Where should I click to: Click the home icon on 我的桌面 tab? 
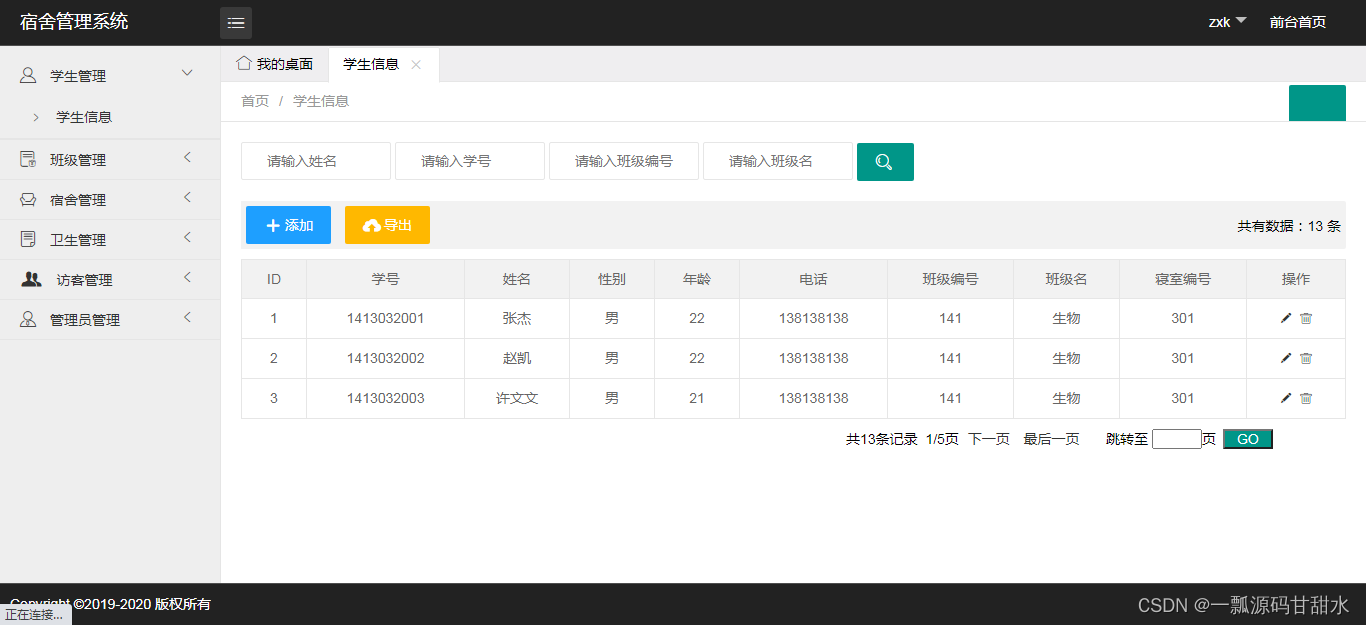point(243,63)
